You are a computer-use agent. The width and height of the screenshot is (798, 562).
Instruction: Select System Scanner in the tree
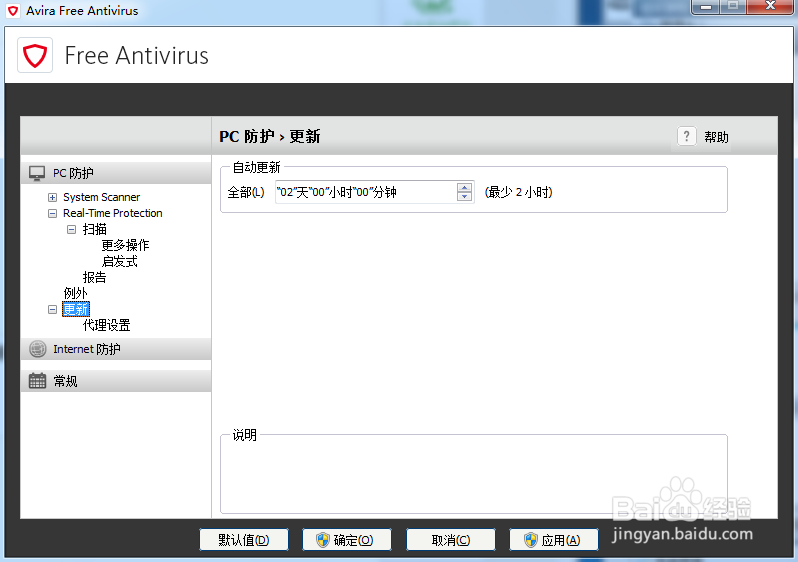point(101,197)
